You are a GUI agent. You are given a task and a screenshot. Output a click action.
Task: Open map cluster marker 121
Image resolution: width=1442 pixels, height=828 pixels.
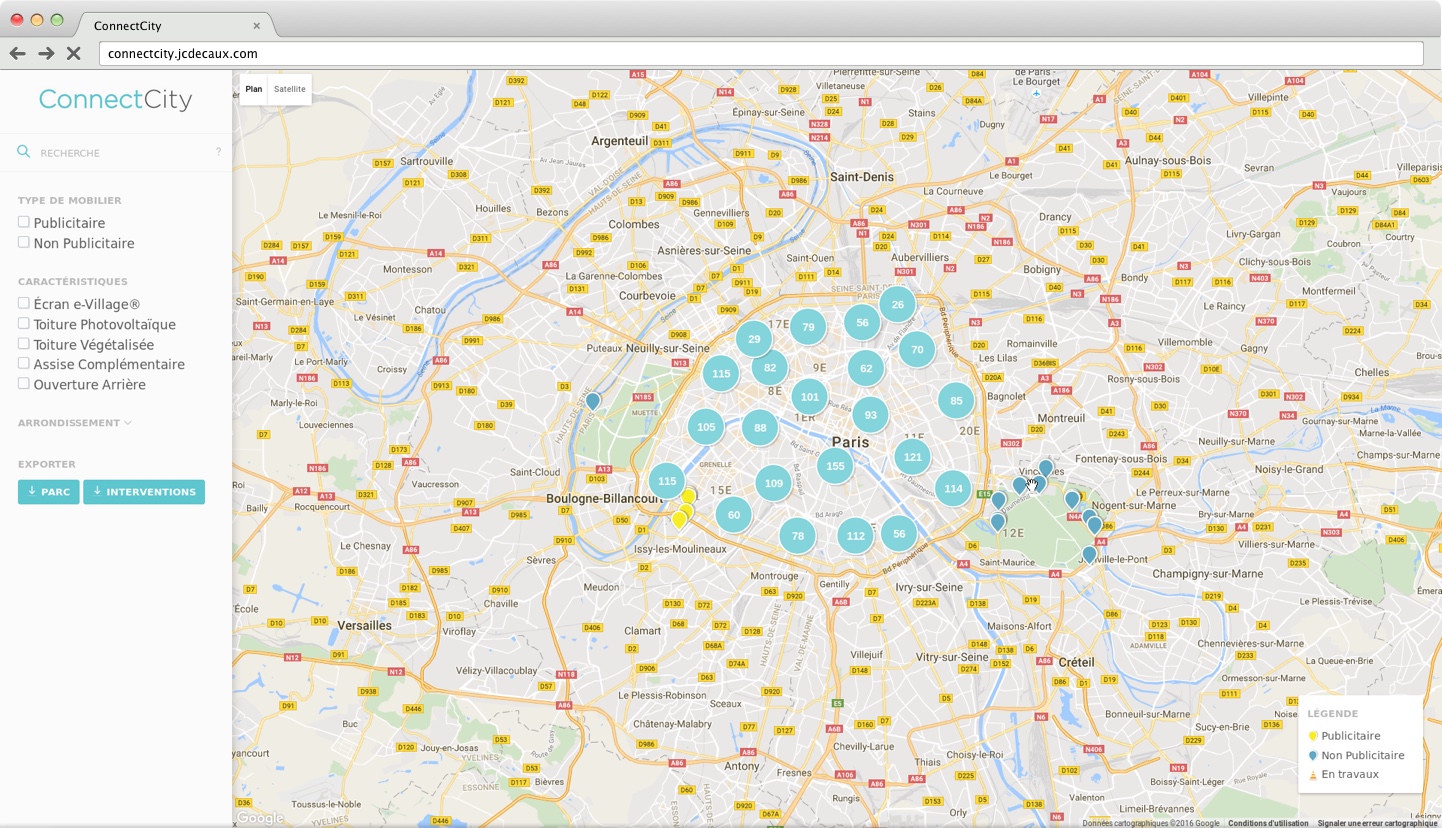pos(912,457)
